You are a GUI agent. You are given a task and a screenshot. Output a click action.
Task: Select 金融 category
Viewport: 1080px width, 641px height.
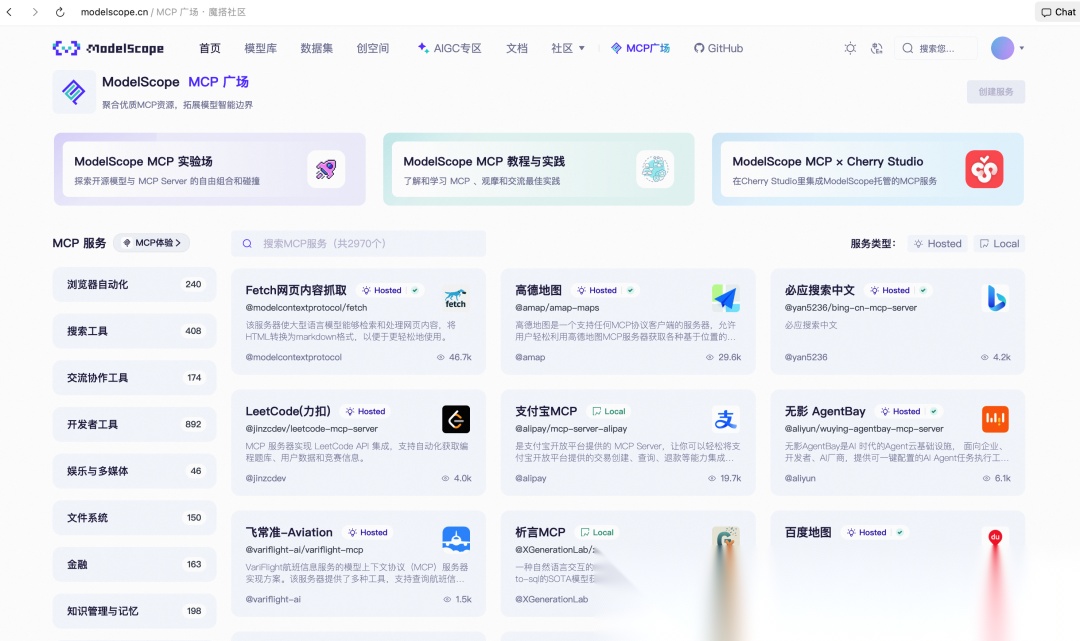coord(134,565)
